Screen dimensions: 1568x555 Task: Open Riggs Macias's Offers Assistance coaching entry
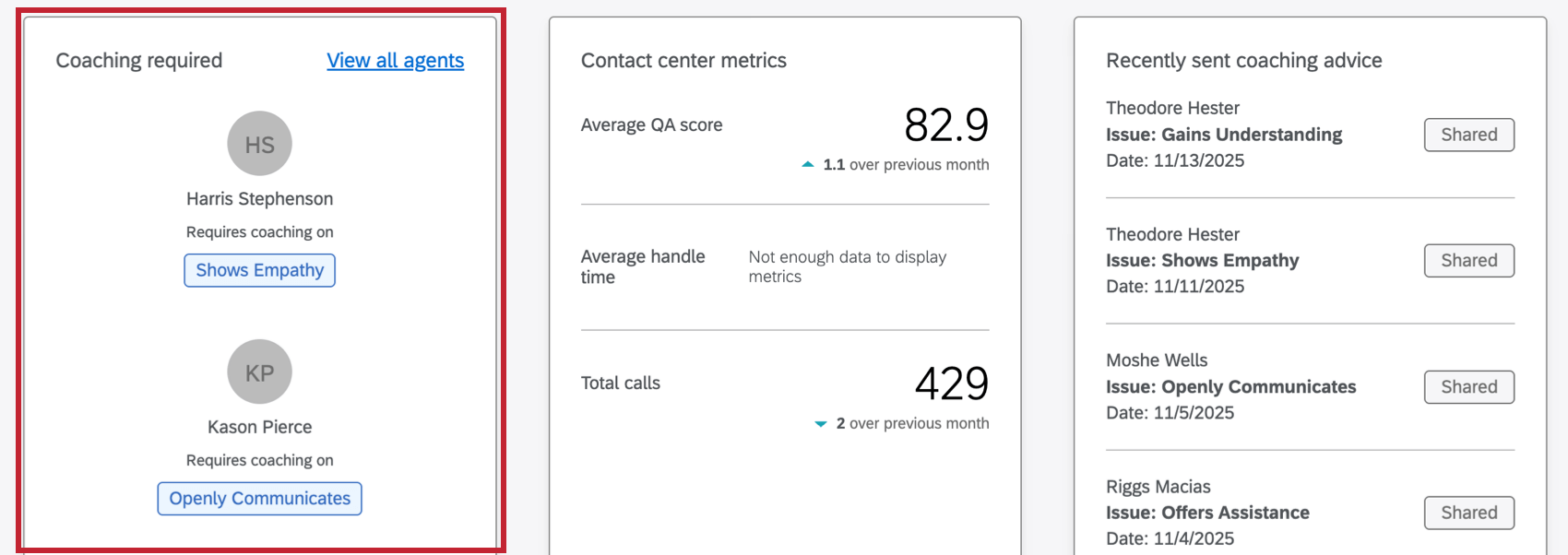[x=1207, y=513]
